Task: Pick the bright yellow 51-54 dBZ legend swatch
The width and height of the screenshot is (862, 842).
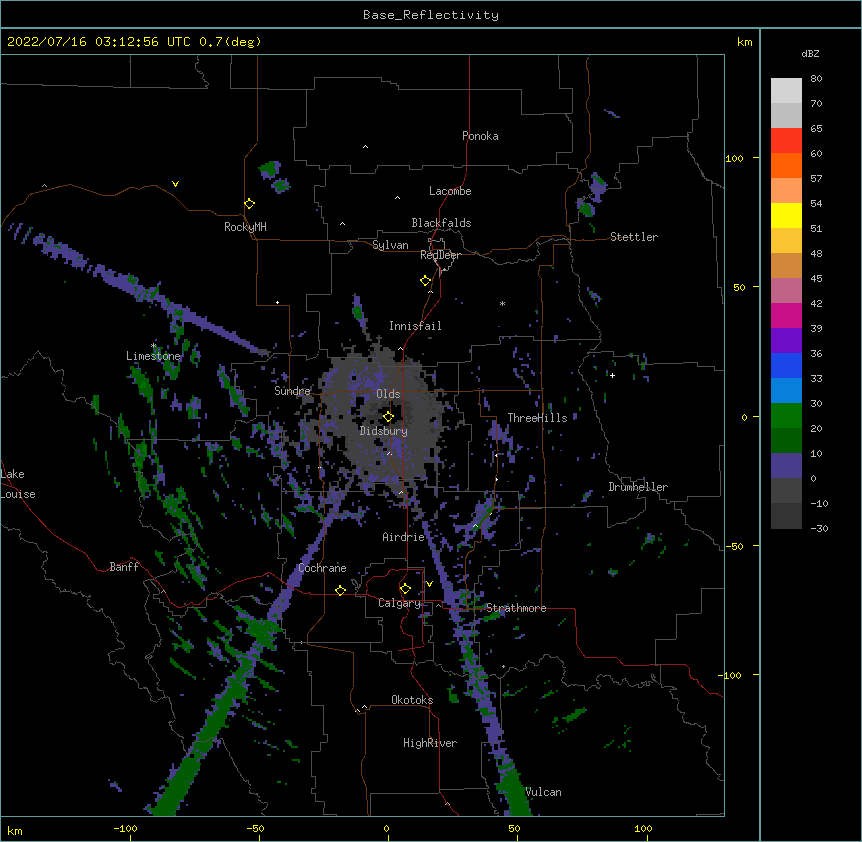Action: click(786, 215)
